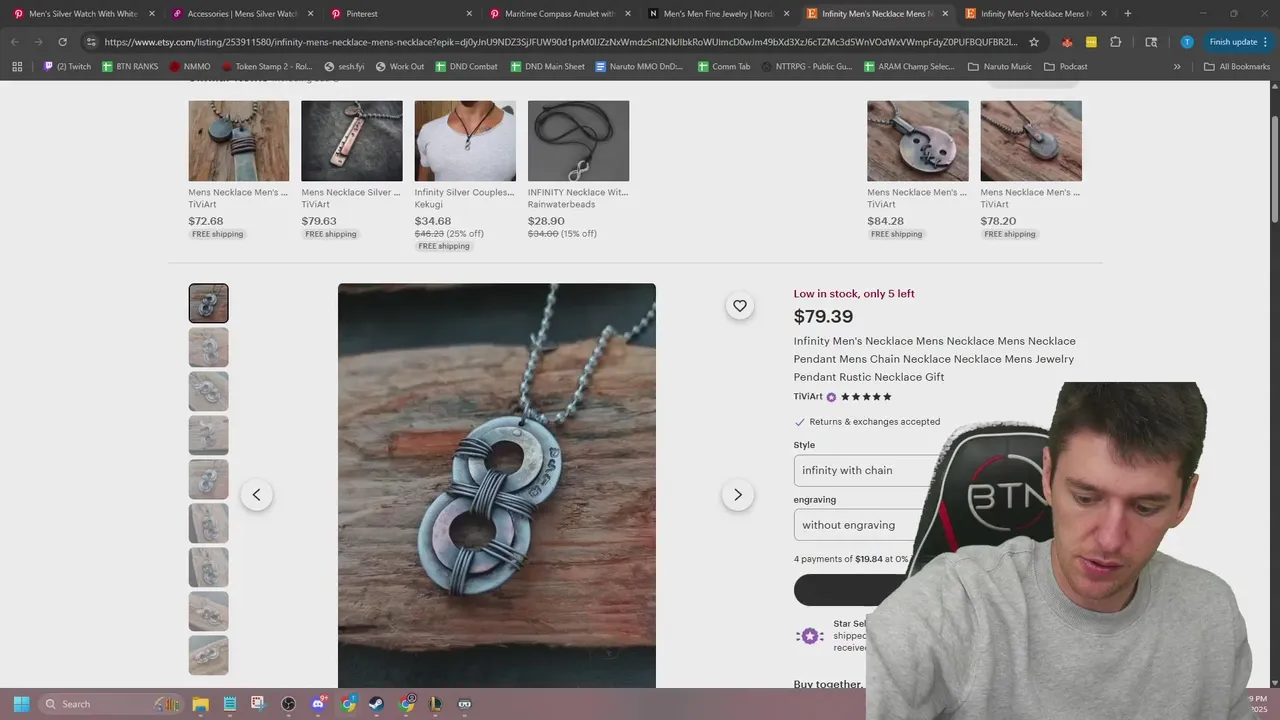Image resolution: width=1280 pixels, height=720 pixels.
Task: Open the tab search icon in toolbar
Action: [x=1151, y=42]
